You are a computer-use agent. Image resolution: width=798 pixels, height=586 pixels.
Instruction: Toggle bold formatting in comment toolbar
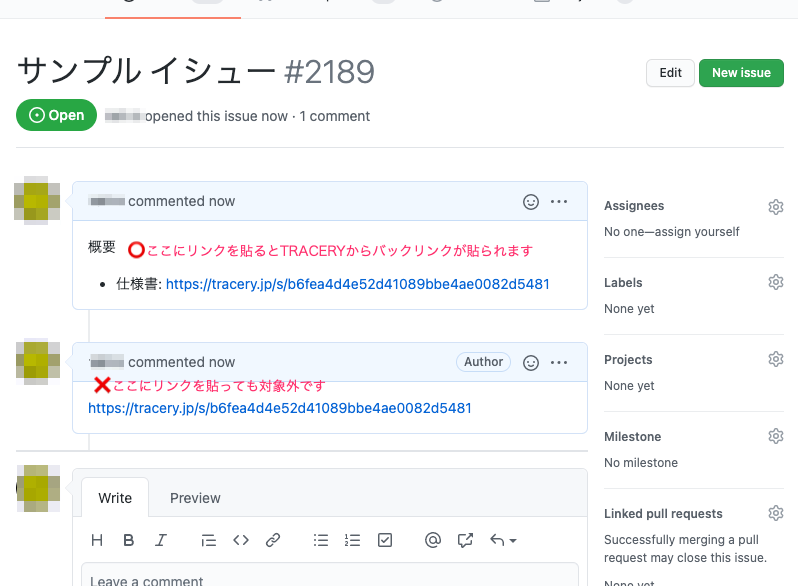129,540
